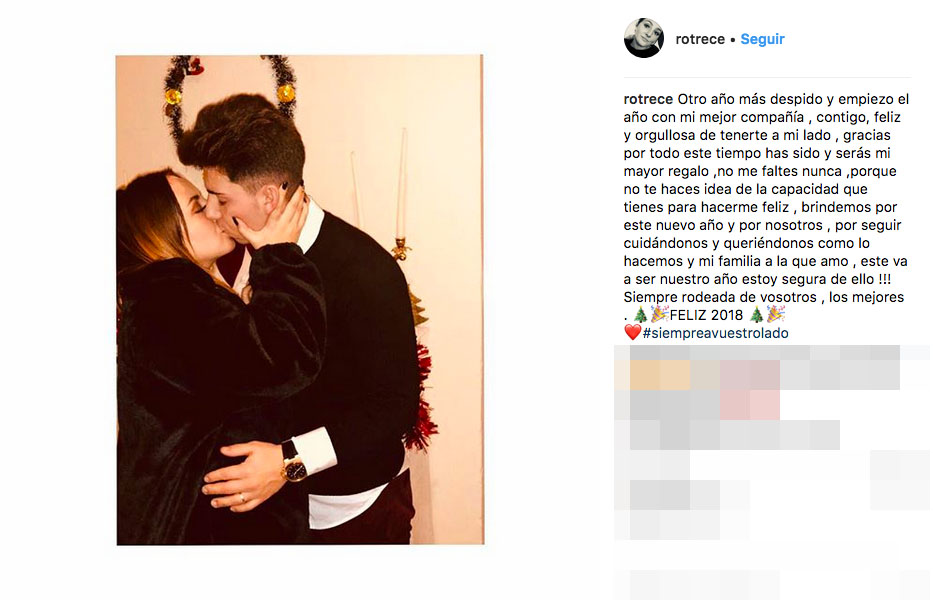Click the tinsel wreath above the couple

tap(230, 90)
